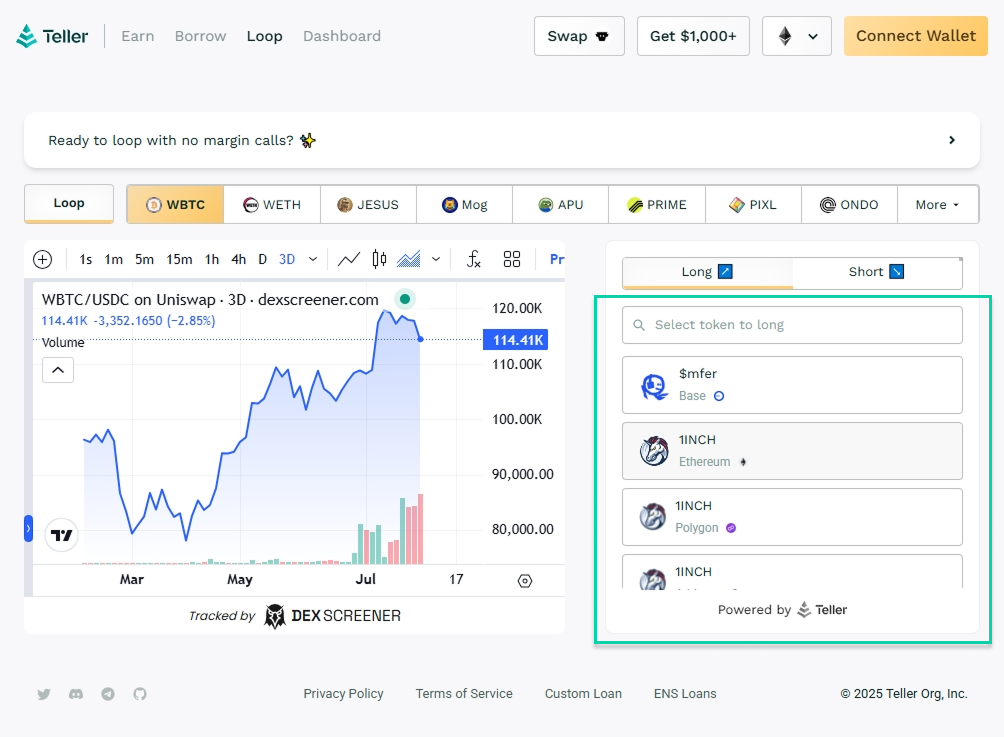
Task: Switch to the candlestick chart style icon
Action: point(379,259)
